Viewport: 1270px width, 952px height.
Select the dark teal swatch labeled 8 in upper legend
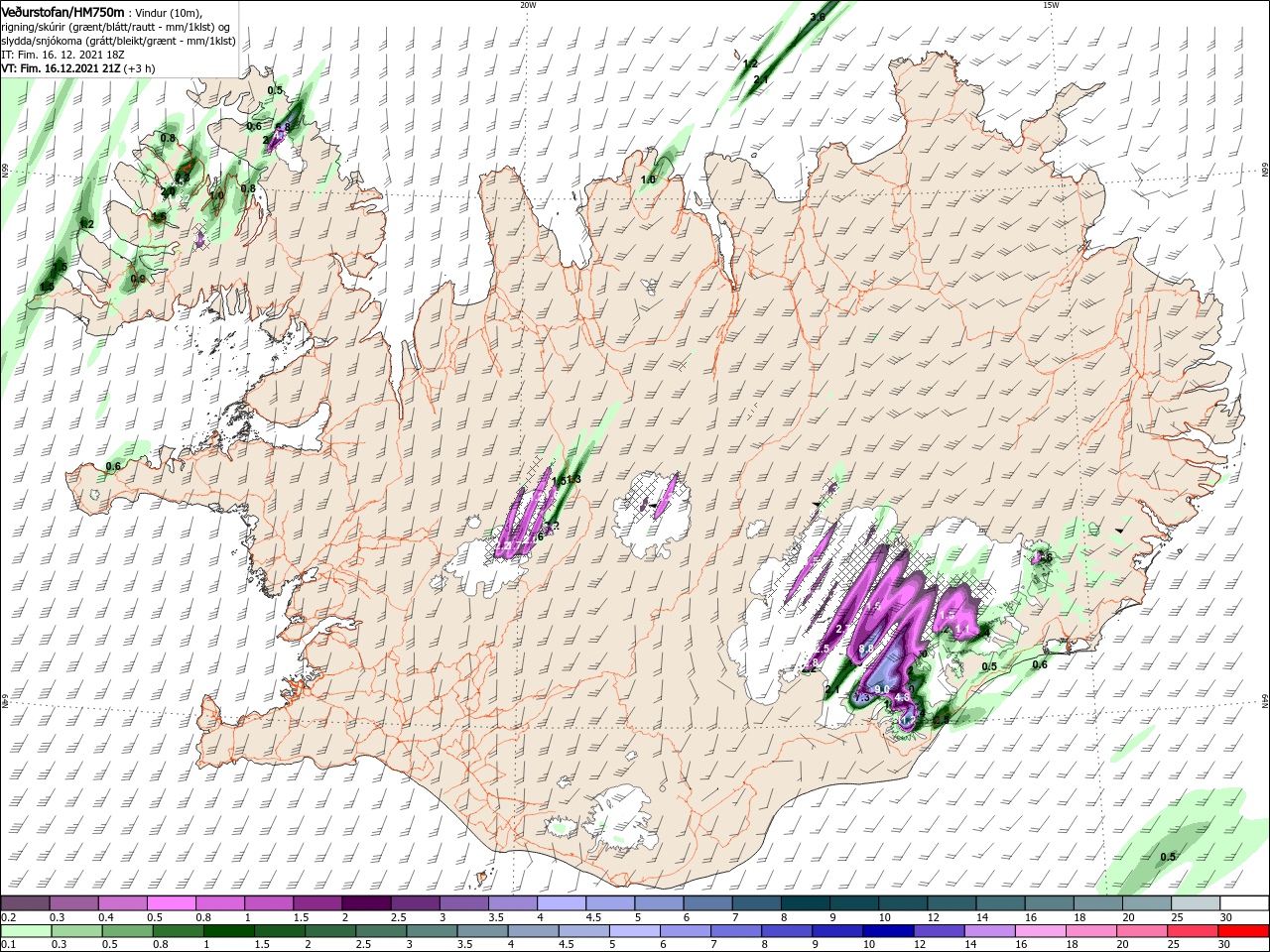pyautogui.click(x=805, y=902)
